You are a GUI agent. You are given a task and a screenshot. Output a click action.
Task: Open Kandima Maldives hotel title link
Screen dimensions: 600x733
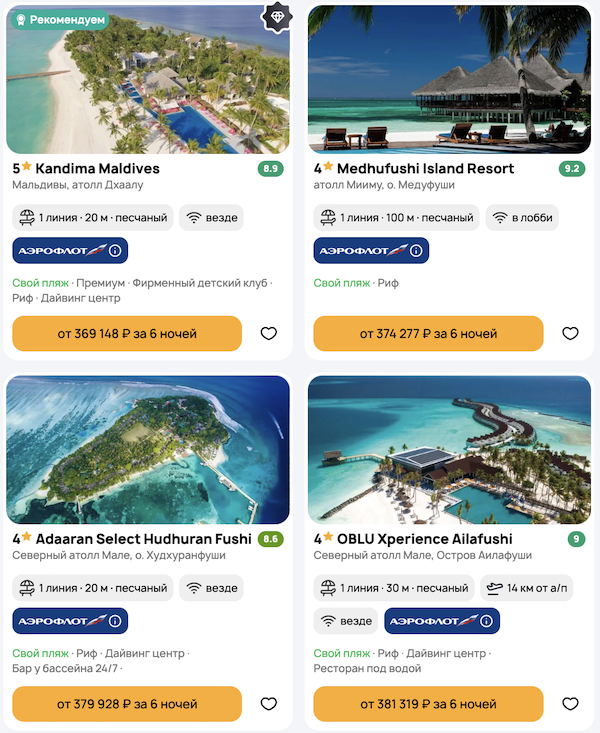[97, 168]
